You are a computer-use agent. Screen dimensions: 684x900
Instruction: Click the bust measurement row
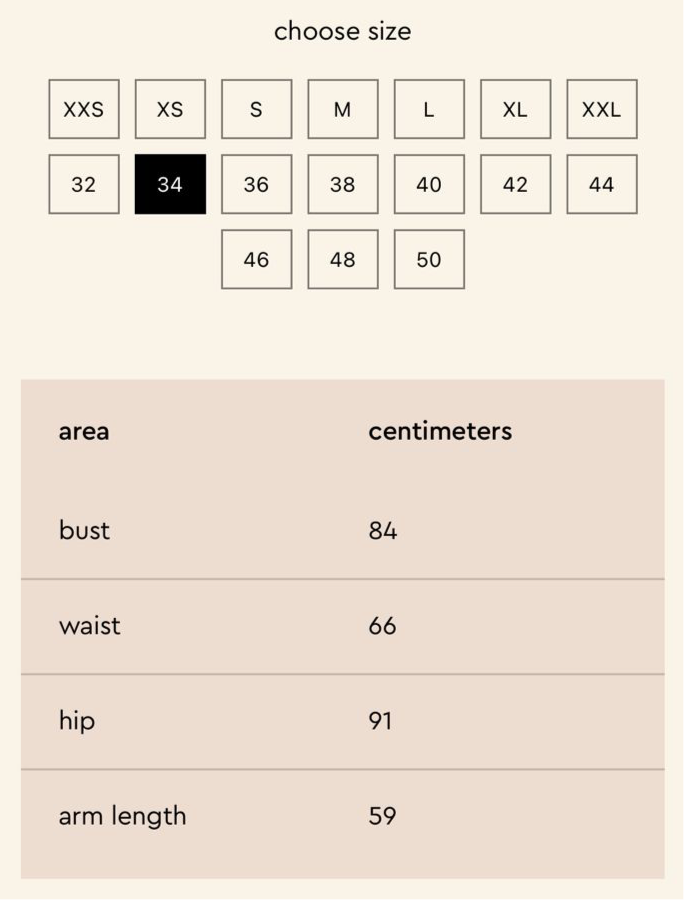point(342,531)
